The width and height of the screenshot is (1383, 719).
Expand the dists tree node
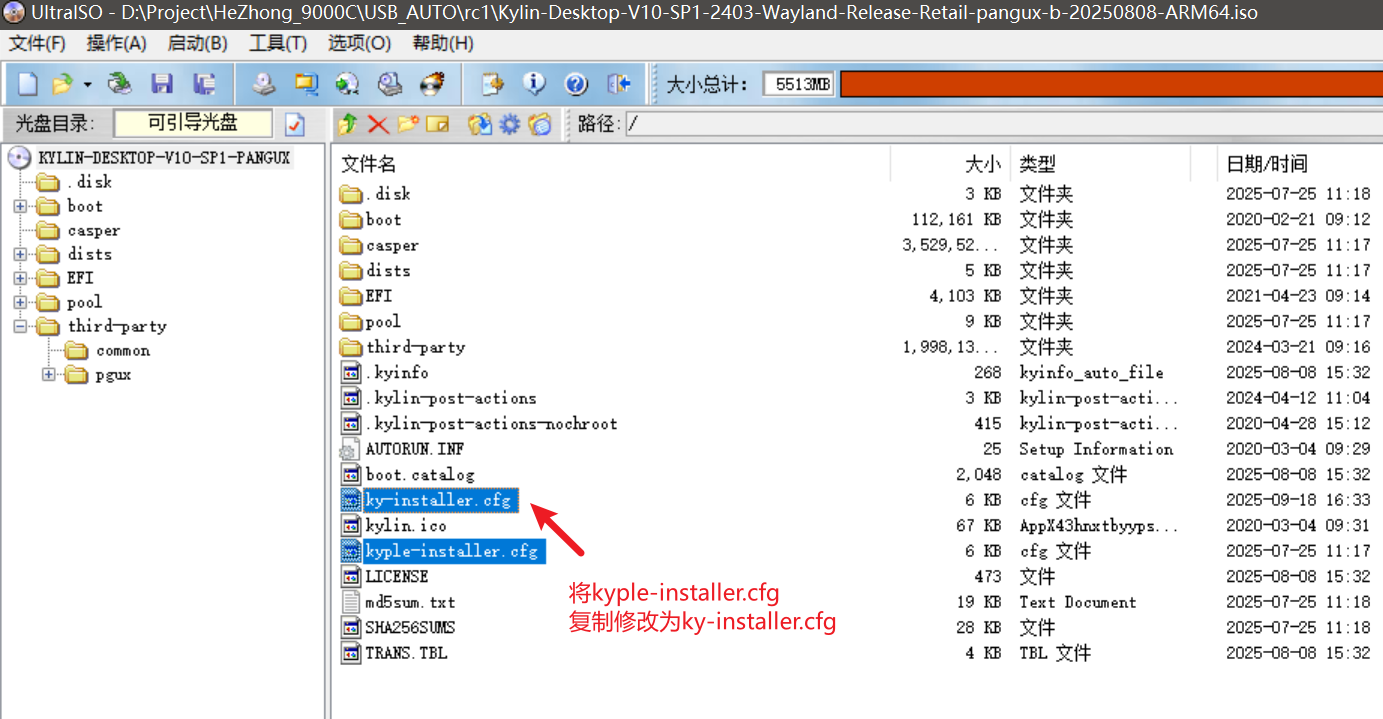pyautogui.click(x=20, y=254)
